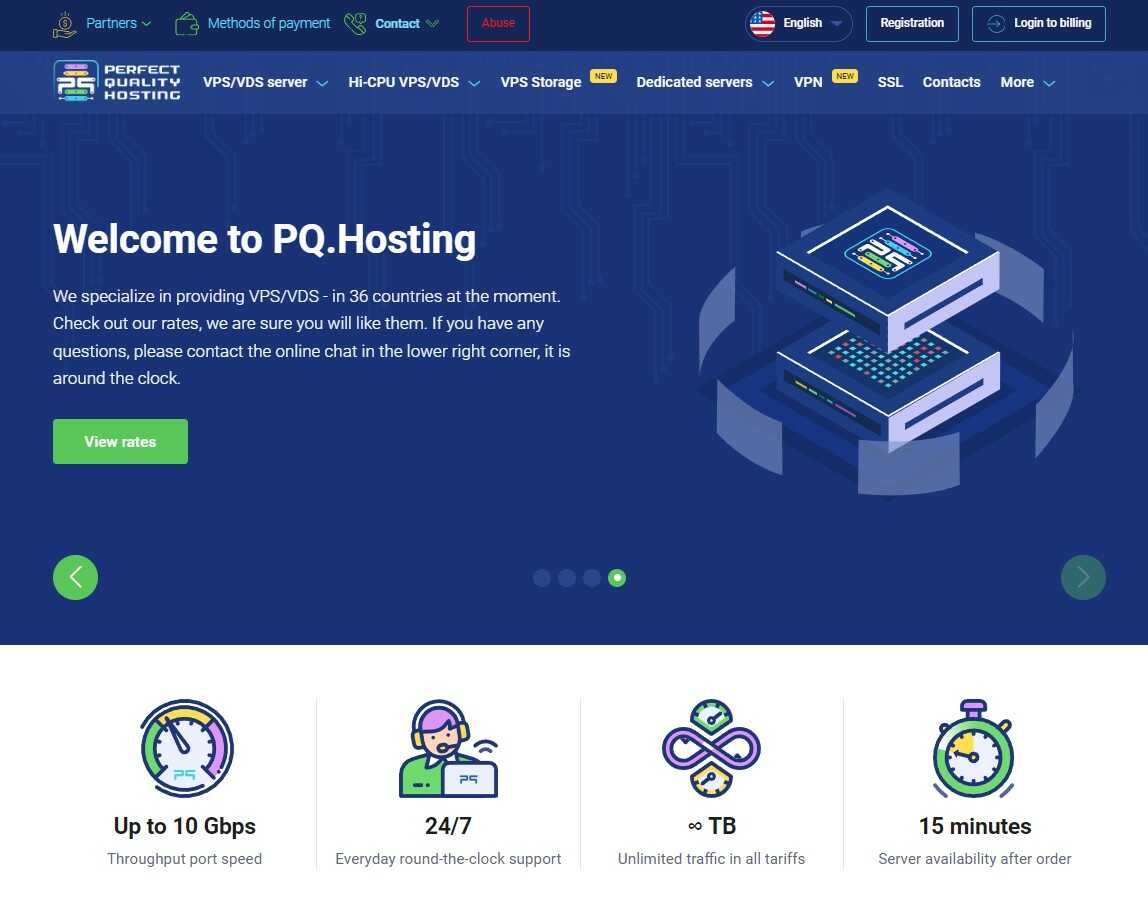
Task: Click the Welcome to PQ.Hosting heading
Action: pos(264,239)
